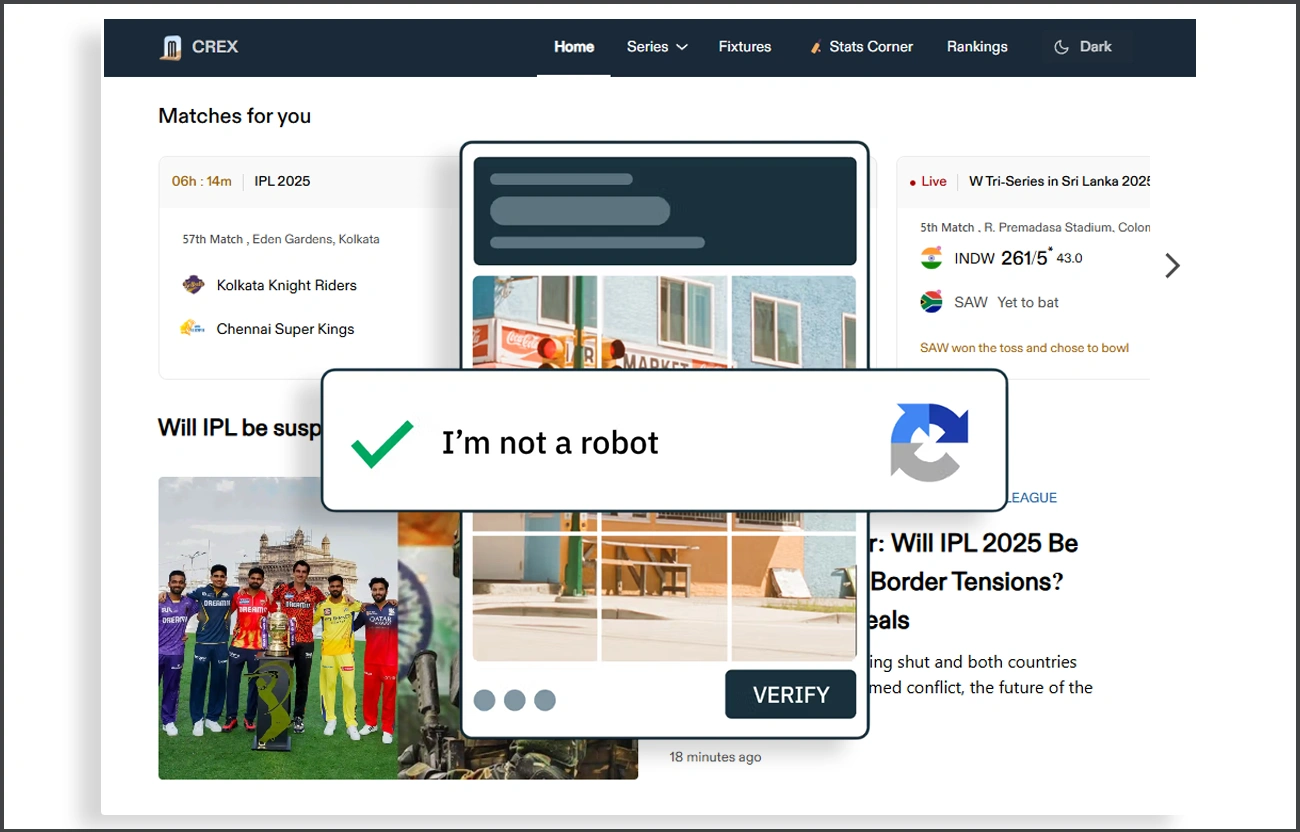The height and width of the screenshot is (832, 1300).
Task: Click the CREX logo icon
Action: click(x=171, y=47)
